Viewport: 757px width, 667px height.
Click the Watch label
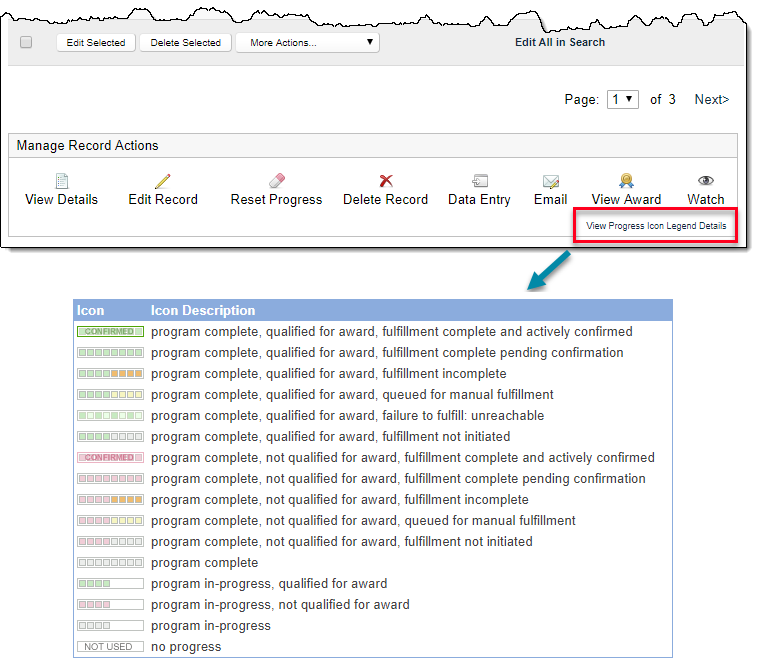pyautogui.click(x=706, y=199)
